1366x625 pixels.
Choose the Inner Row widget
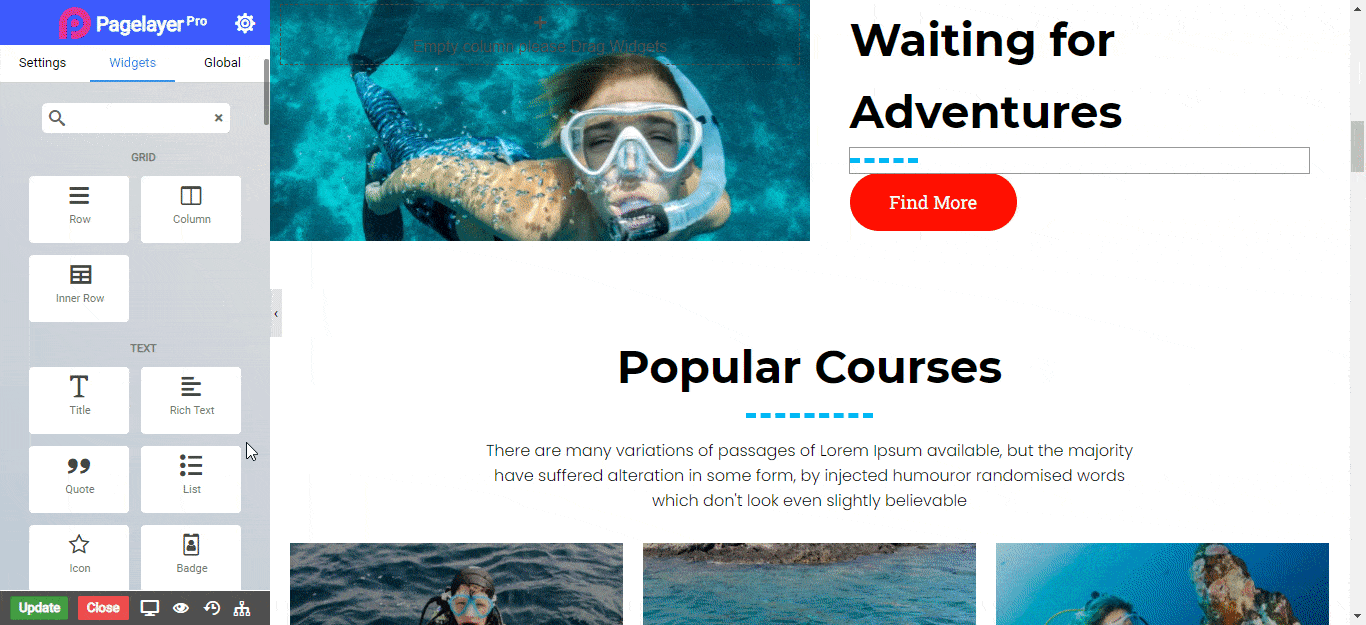(x=79, y=288)
